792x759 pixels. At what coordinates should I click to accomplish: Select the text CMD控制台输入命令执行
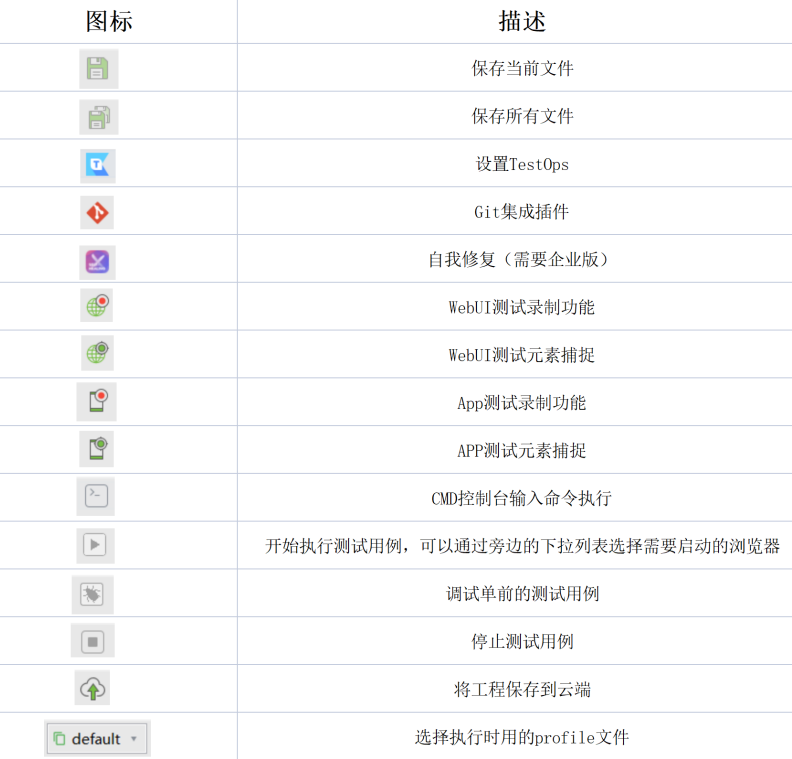click(521, 498)
